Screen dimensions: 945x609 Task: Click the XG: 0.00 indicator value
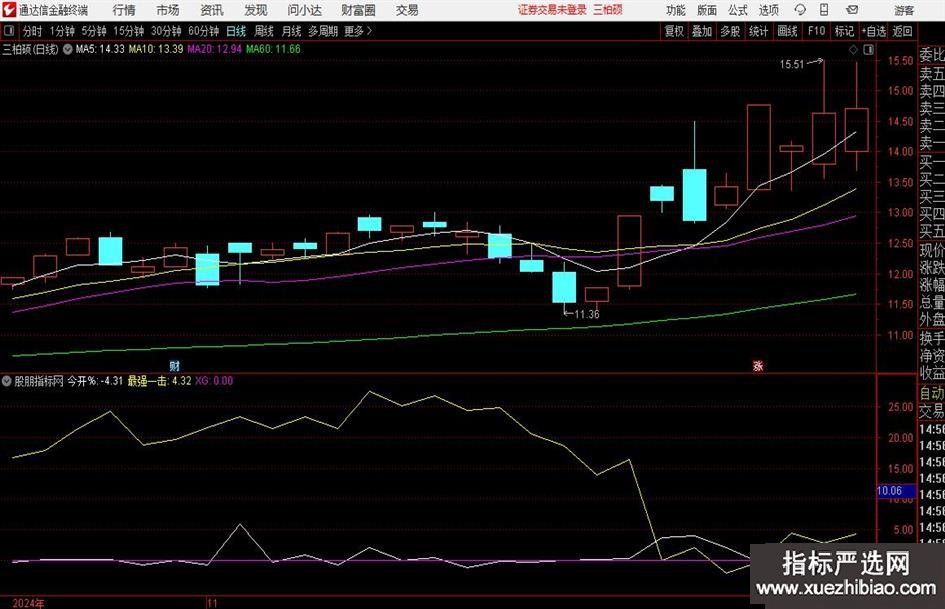point(214,381)
